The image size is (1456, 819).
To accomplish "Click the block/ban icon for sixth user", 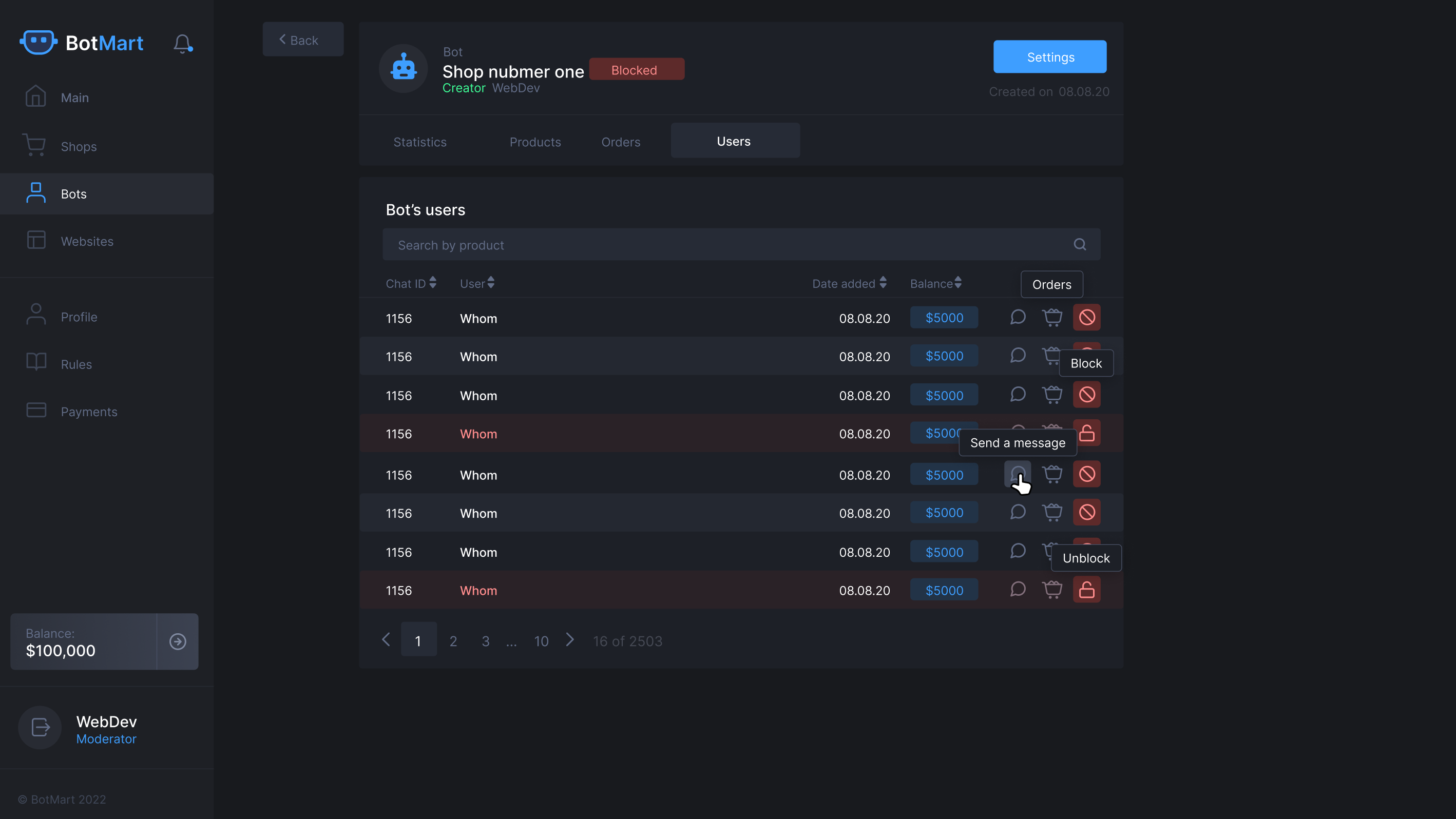I will tap(1086, 512).
